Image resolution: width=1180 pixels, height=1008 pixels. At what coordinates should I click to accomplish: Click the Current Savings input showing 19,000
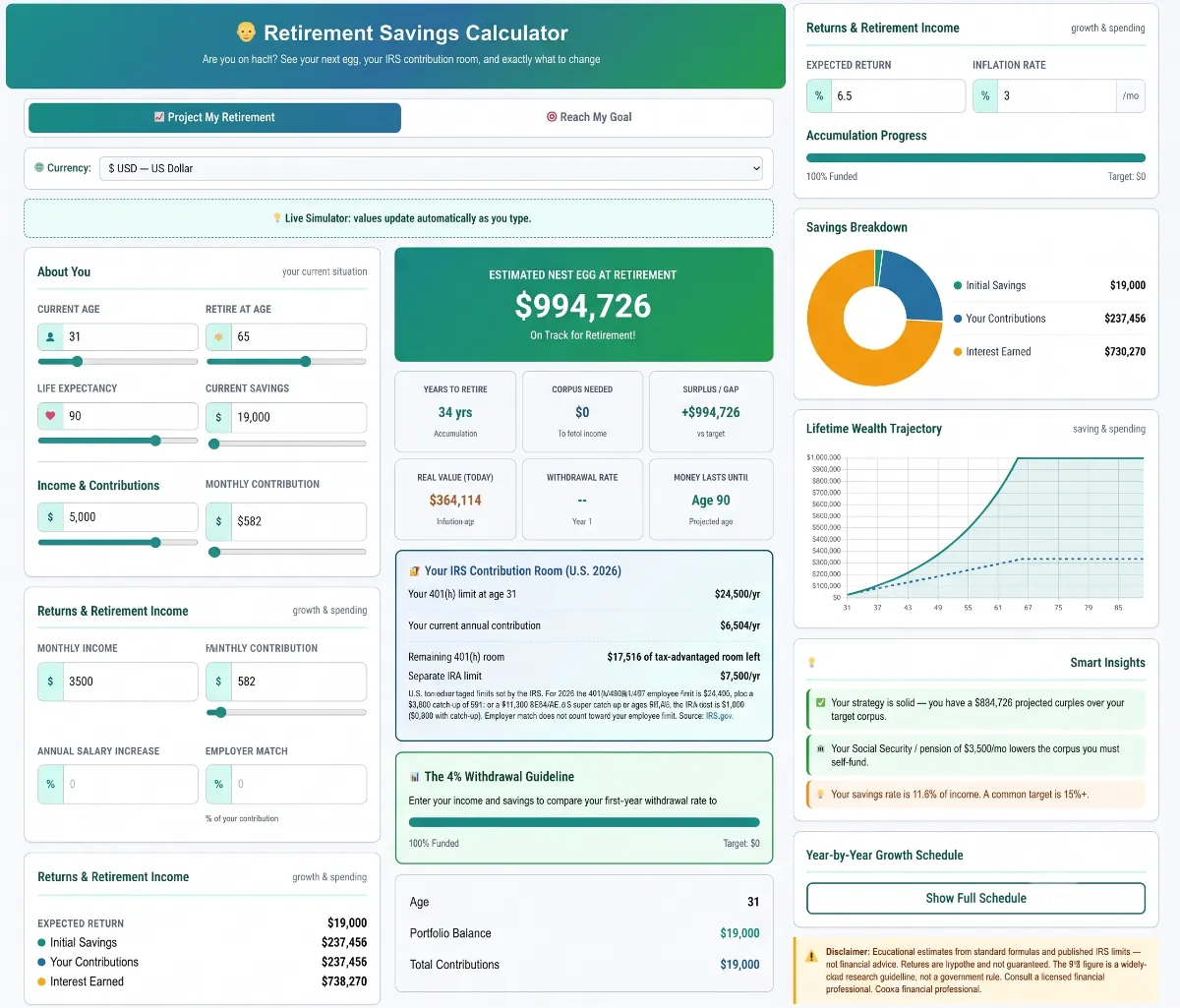pyautogui.click(x=298, y=417)
